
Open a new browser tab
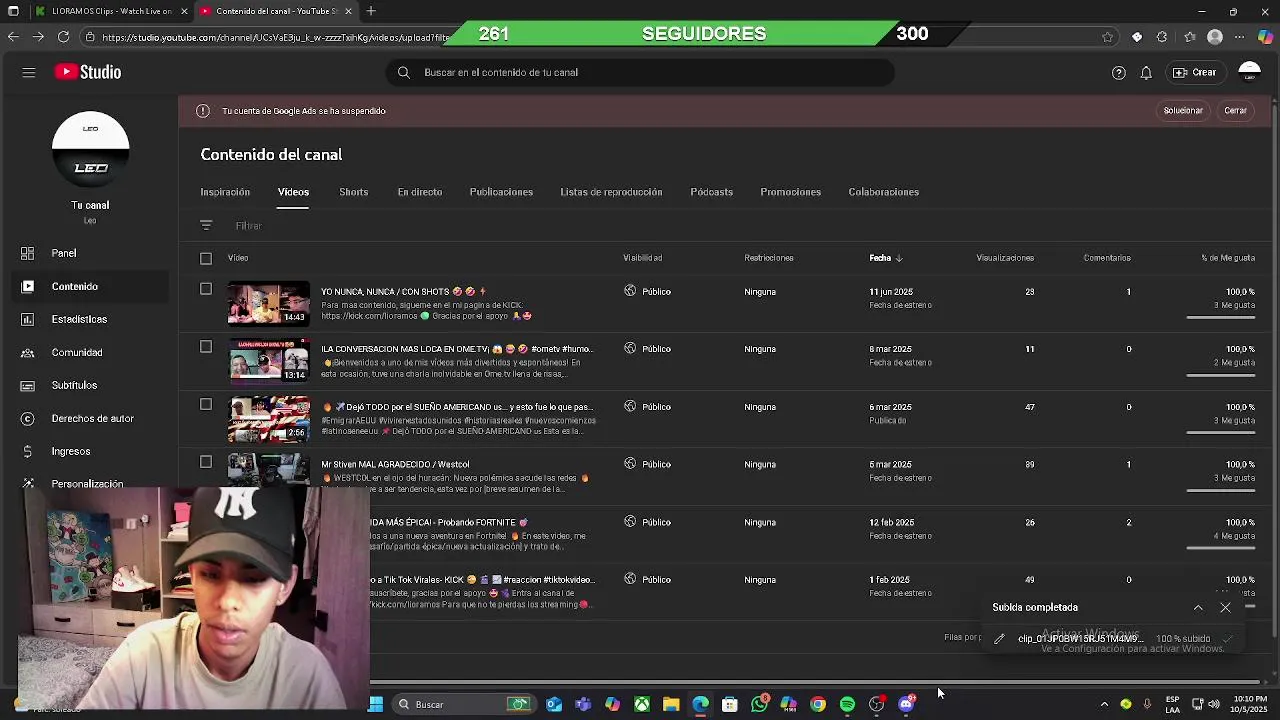tap(371, 11)
